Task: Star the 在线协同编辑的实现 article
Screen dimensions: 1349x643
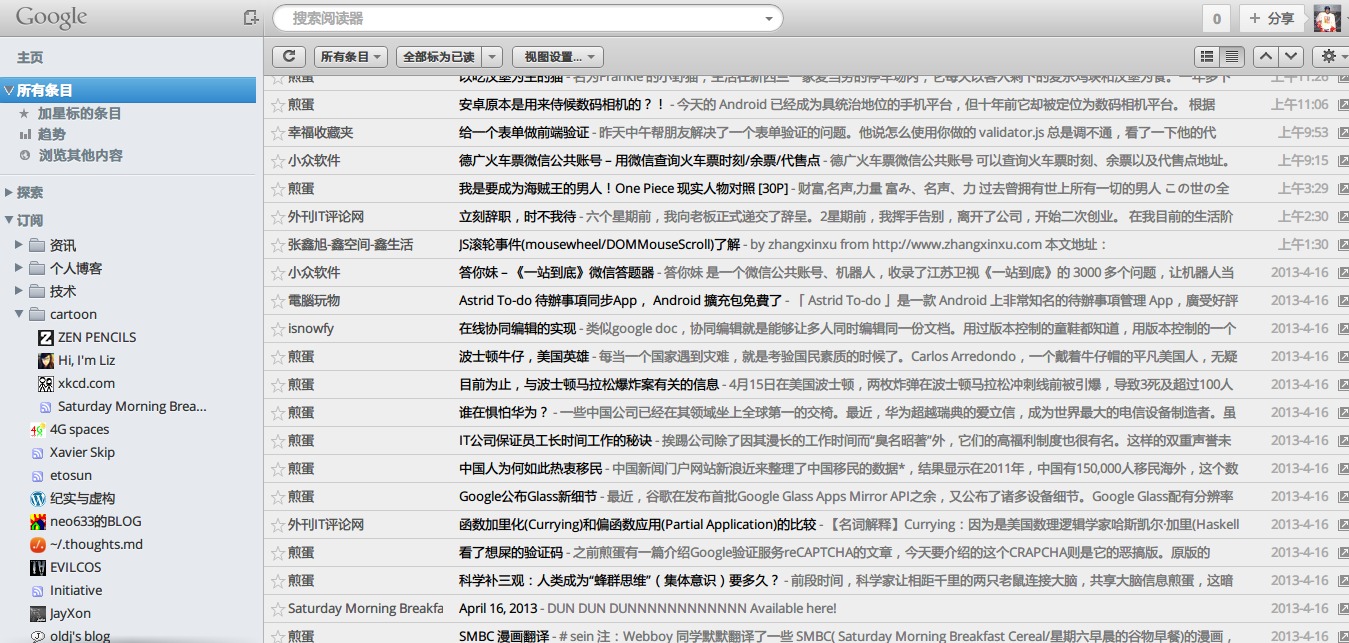Action: [278, 328]
